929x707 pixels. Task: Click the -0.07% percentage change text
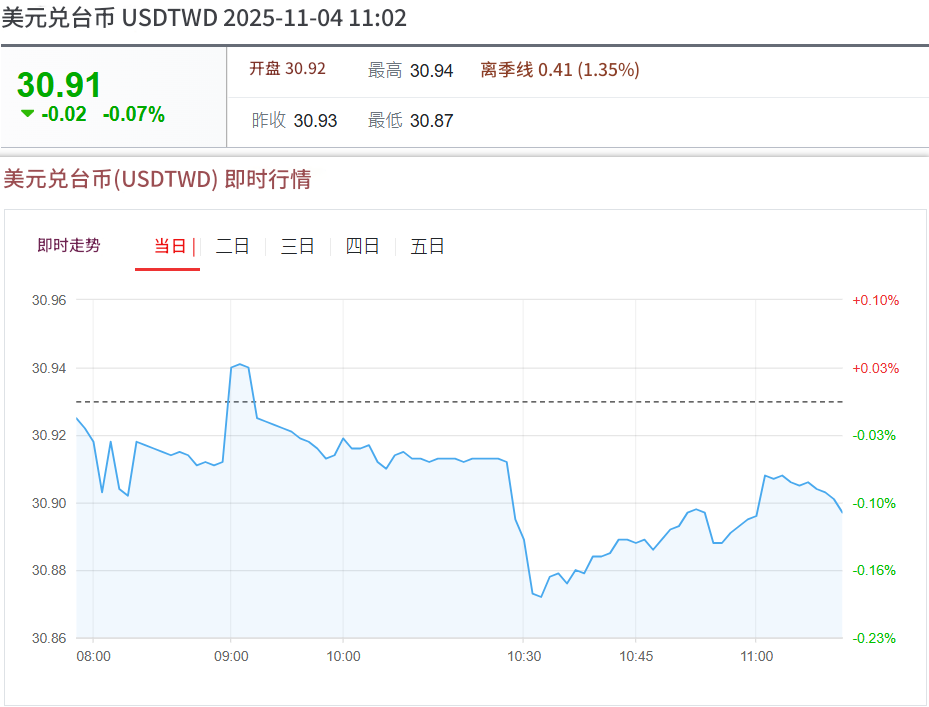click(x=134, y=114)
